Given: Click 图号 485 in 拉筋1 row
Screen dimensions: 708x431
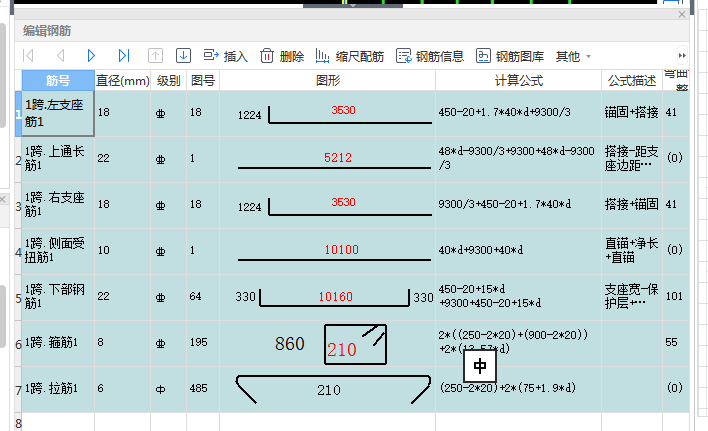Looking at the screenshot, I should tap(198, 389).
